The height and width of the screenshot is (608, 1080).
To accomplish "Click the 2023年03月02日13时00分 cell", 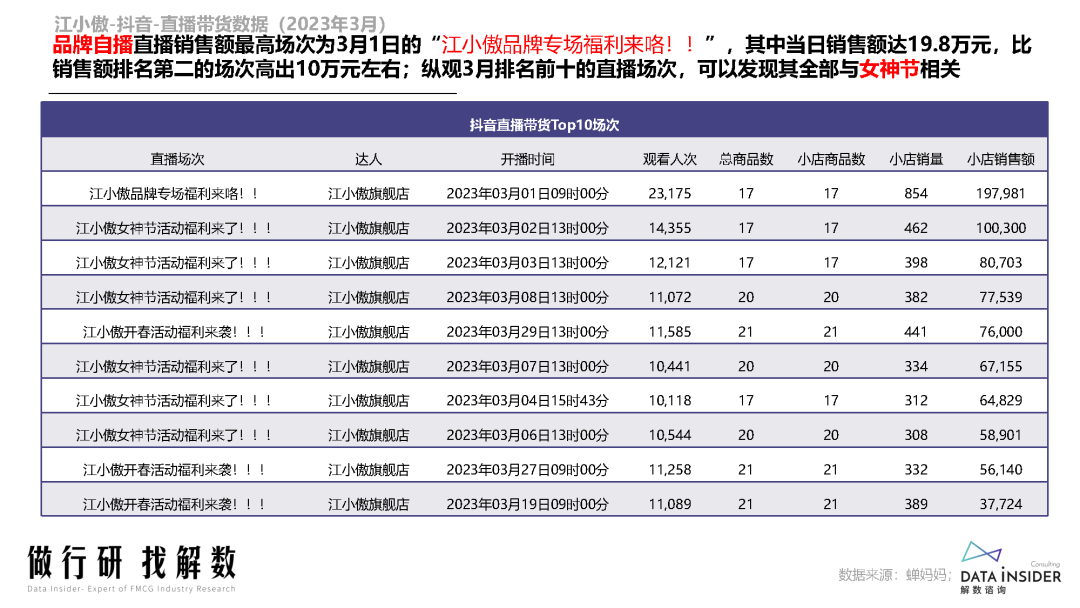I will coord(528,228).
